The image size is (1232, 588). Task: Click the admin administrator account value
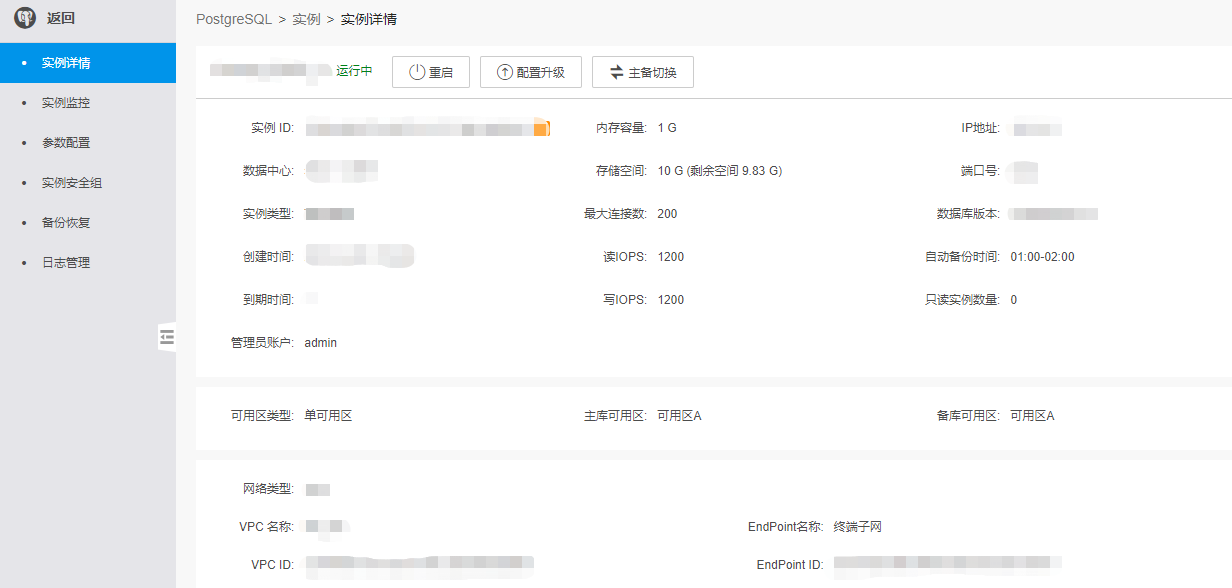tap(321, 343)
